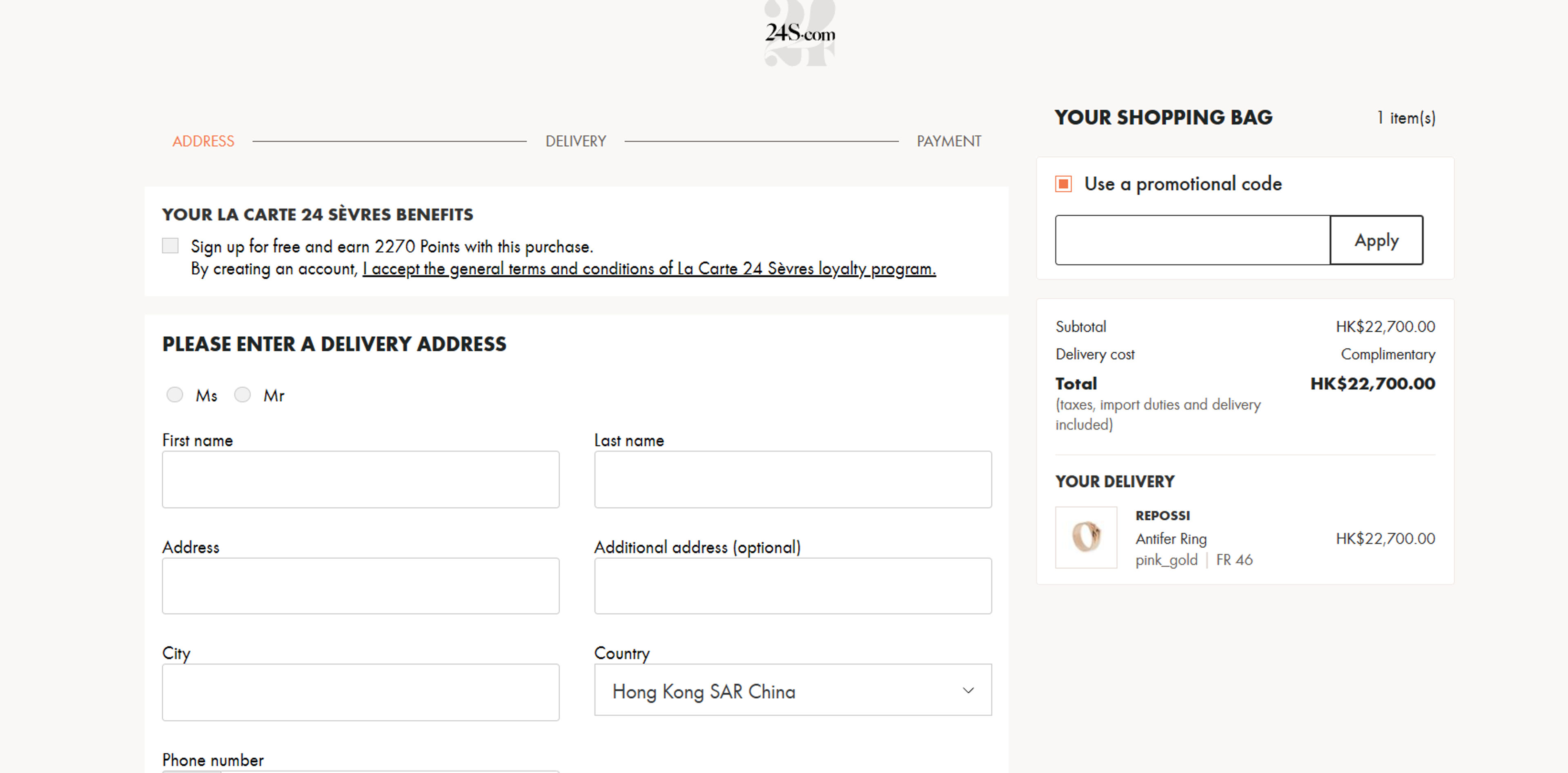Go to the DELIVERY checkout step
This screenshot has width=1568, height=773.
tap(575, 141)
